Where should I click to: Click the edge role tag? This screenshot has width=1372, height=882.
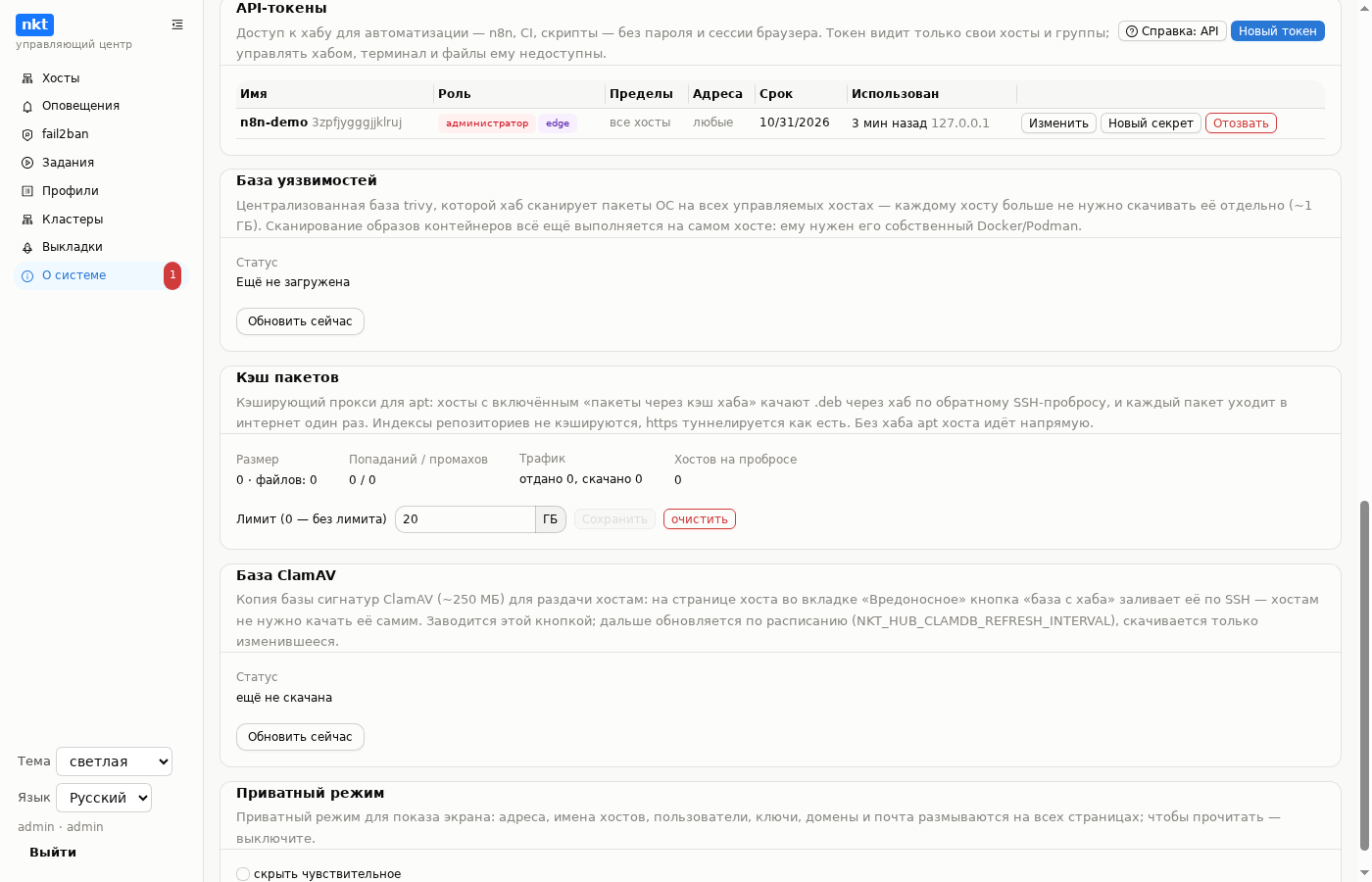pos(558,123)
